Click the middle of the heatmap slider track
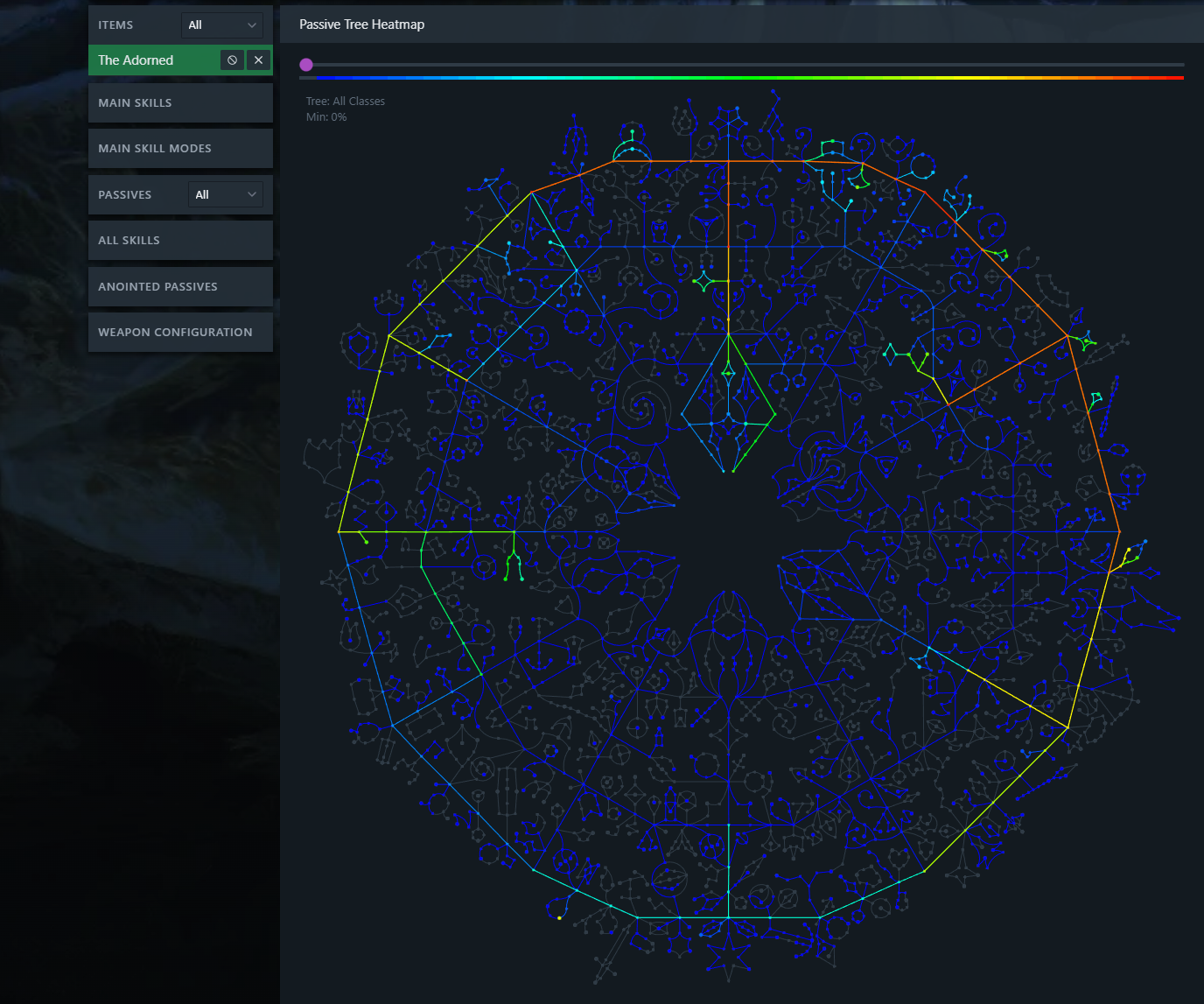This screenshot has width=1204, height=1004. pos(742,65)
